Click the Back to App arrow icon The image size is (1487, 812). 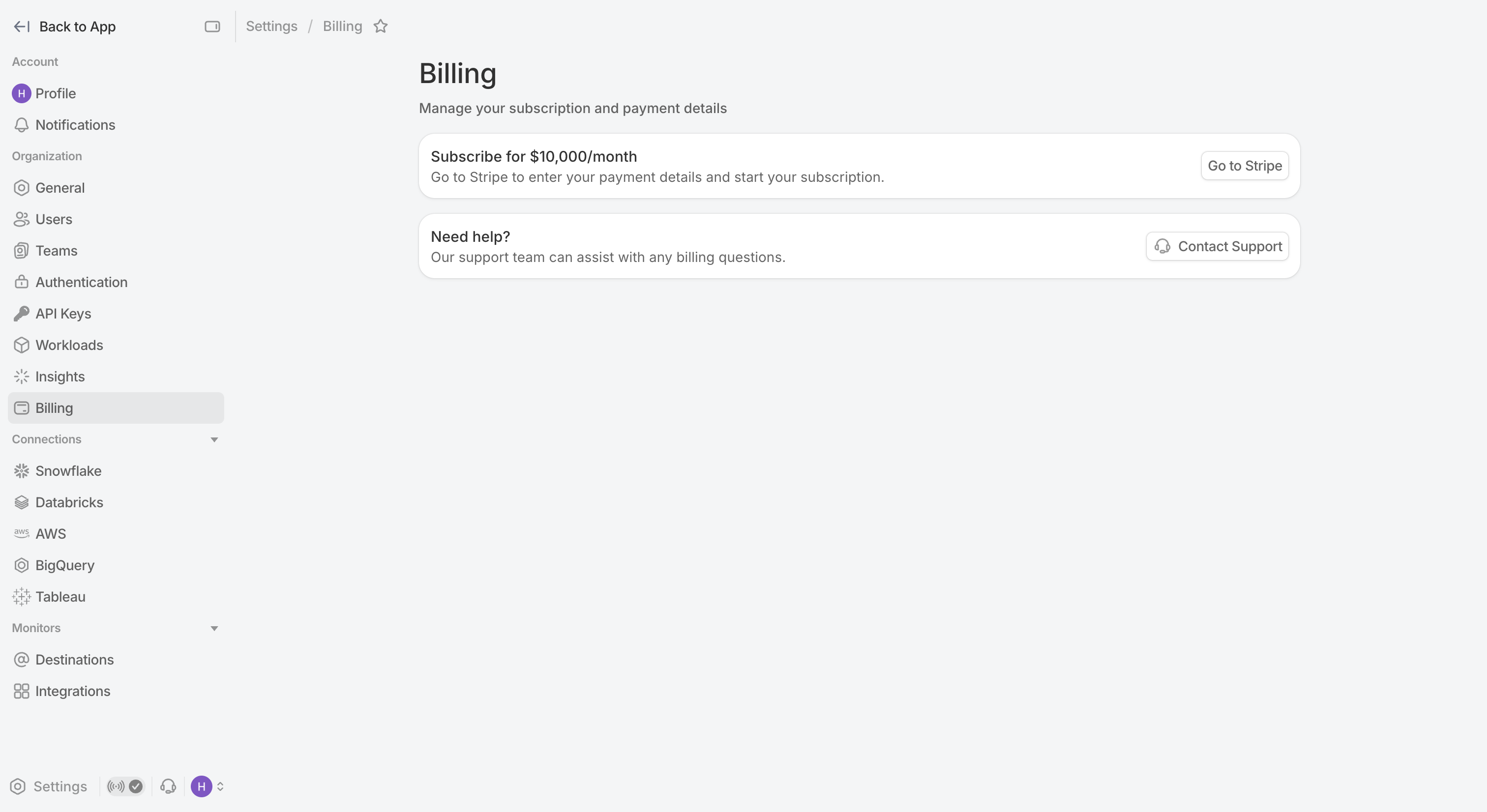21,27
